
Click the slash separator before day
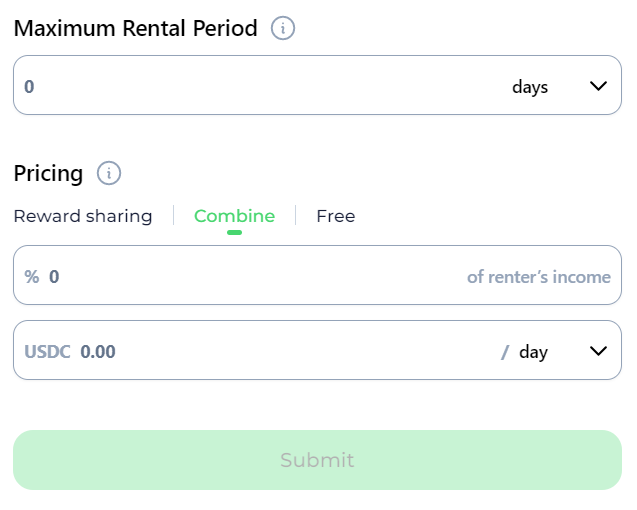click(505, 352)
